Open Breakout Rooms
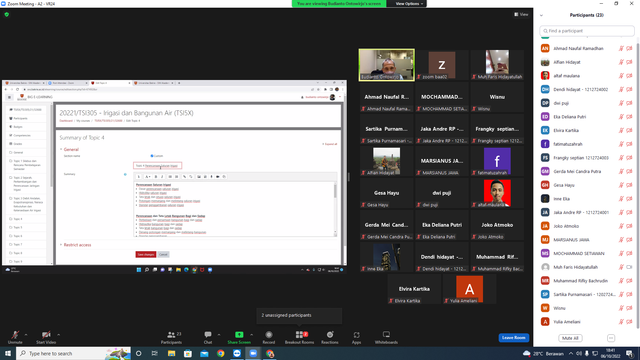The width and height of the screenshot is (640, 360). (300, 337)
